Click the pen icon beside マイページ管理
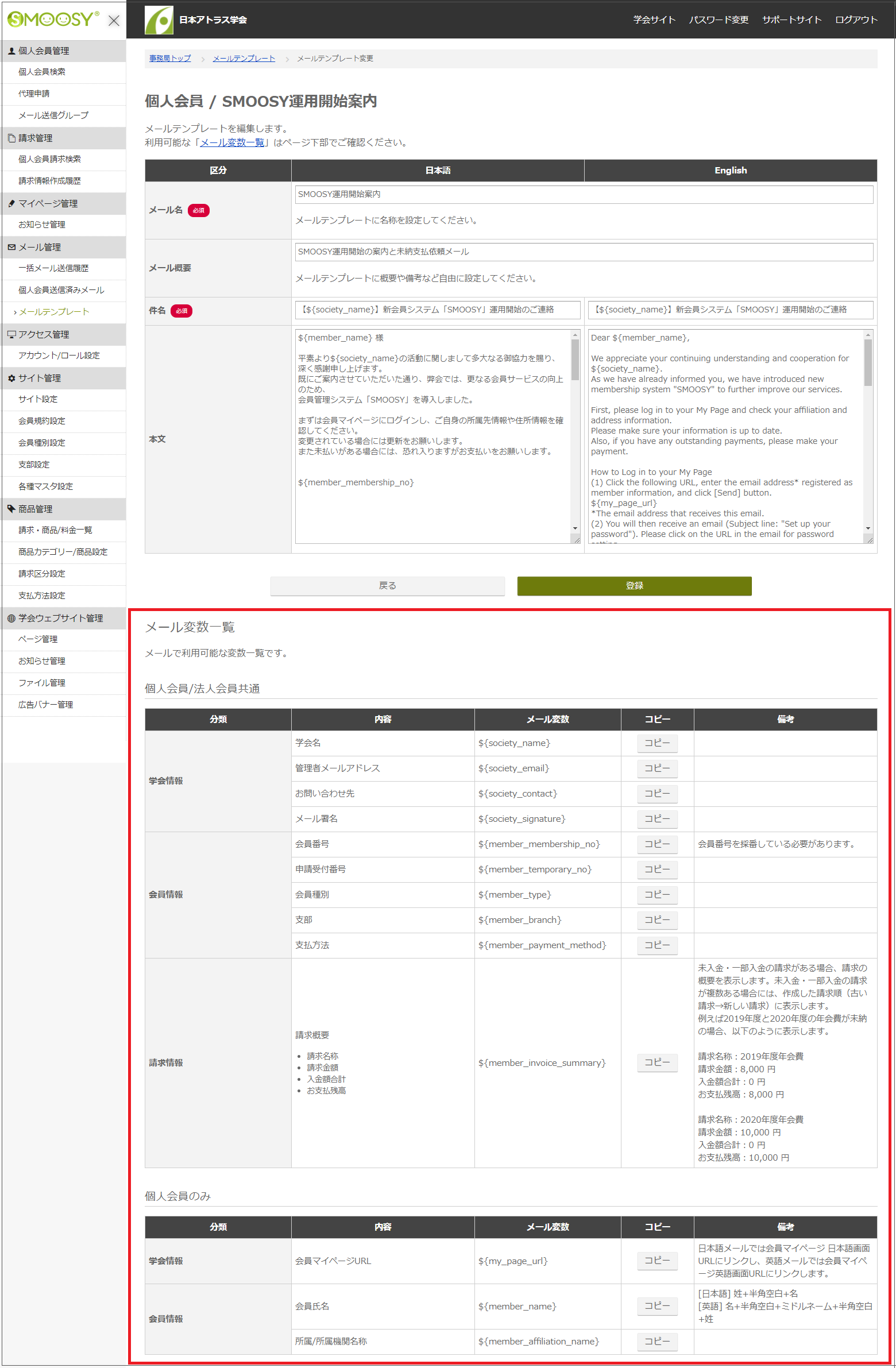The width and height of the screenshot is (896, 1368). pyautogui.click(x=11, y=203)
